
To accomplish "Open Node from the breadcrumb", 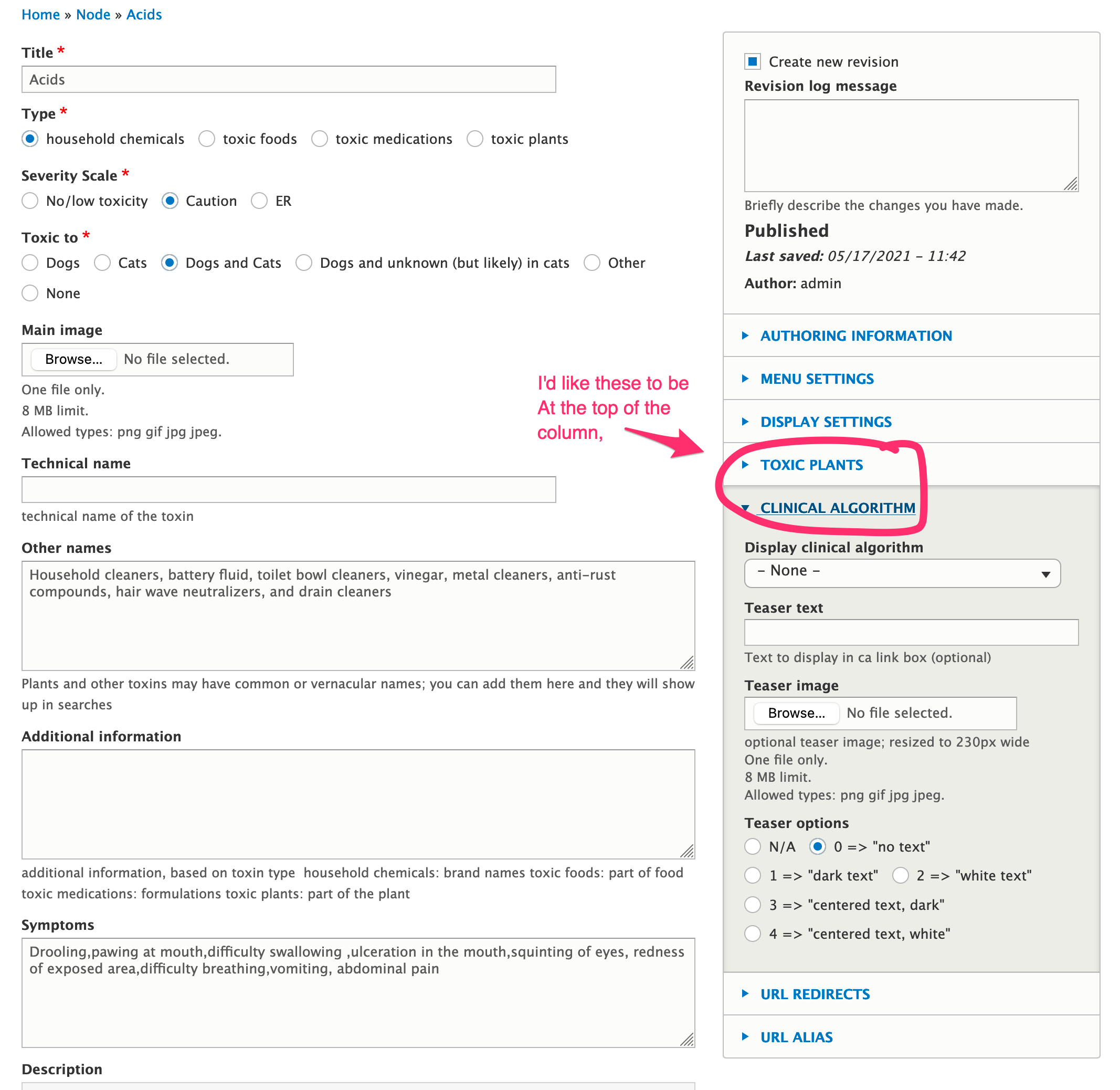I will 93,14.
